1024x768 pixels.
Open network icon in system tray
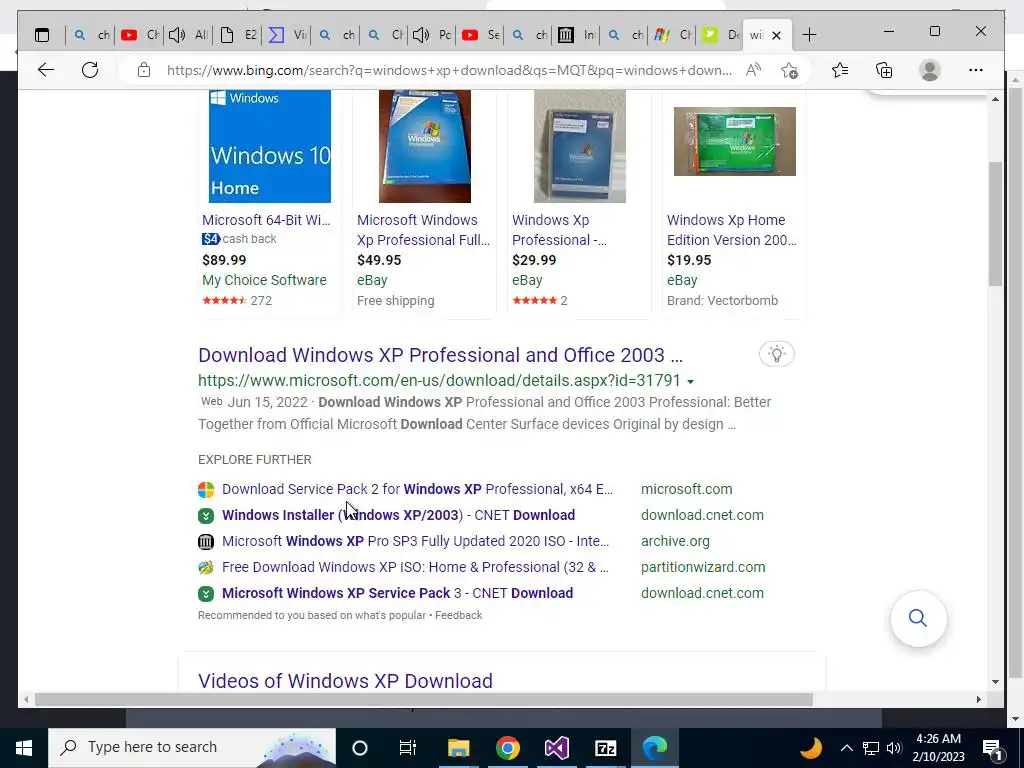click(871, 748)
